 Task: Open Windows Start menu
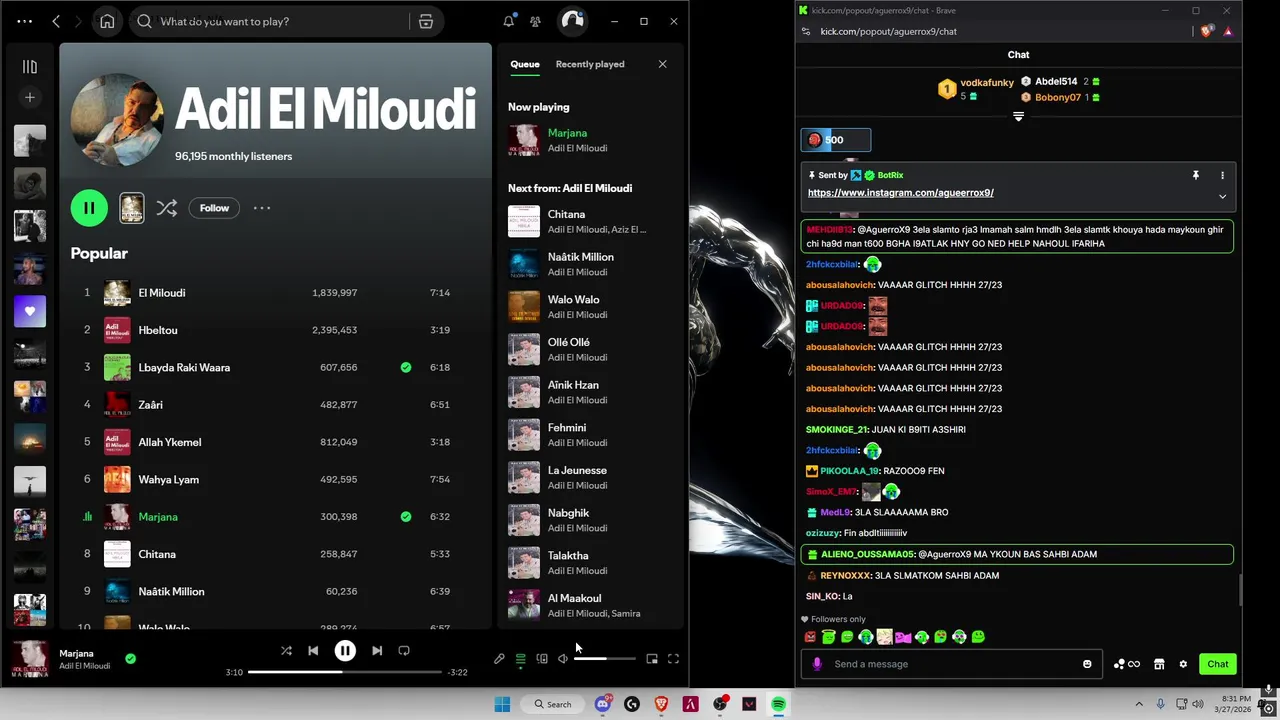502,704
